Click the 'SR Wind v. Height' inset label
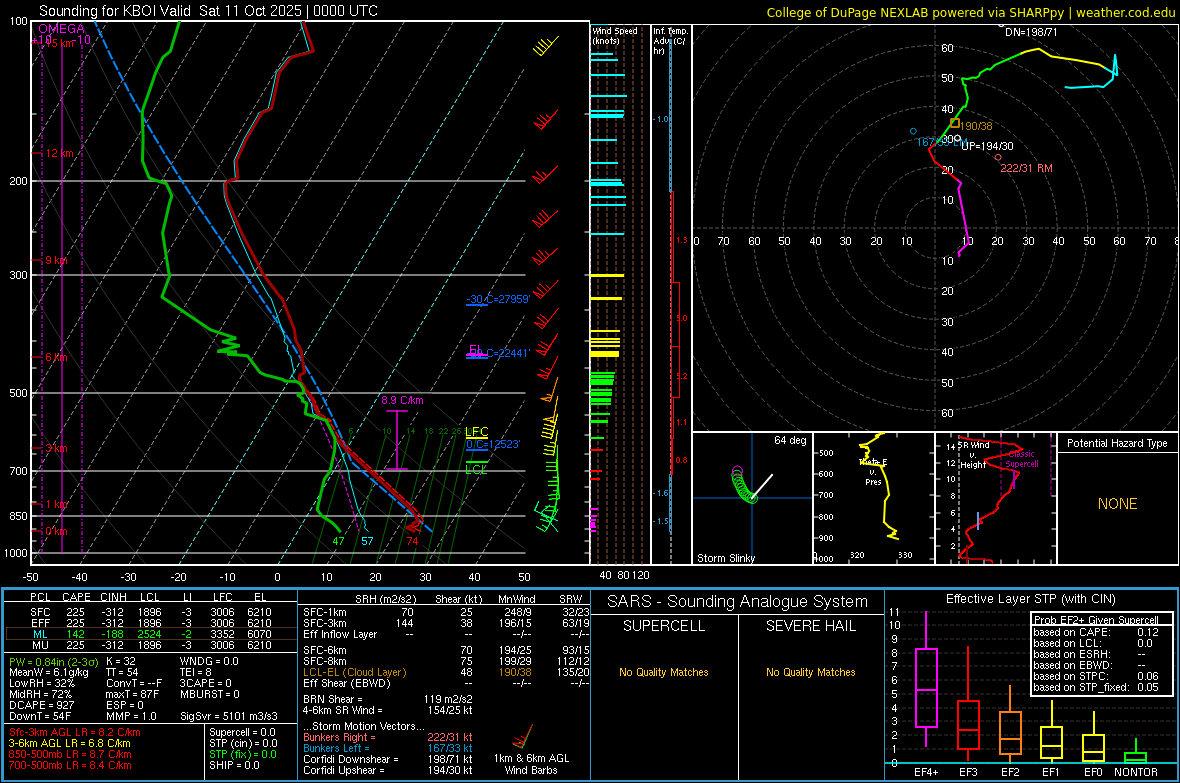1180x783 pixels. pyautogui.click(x=973, y=455)
